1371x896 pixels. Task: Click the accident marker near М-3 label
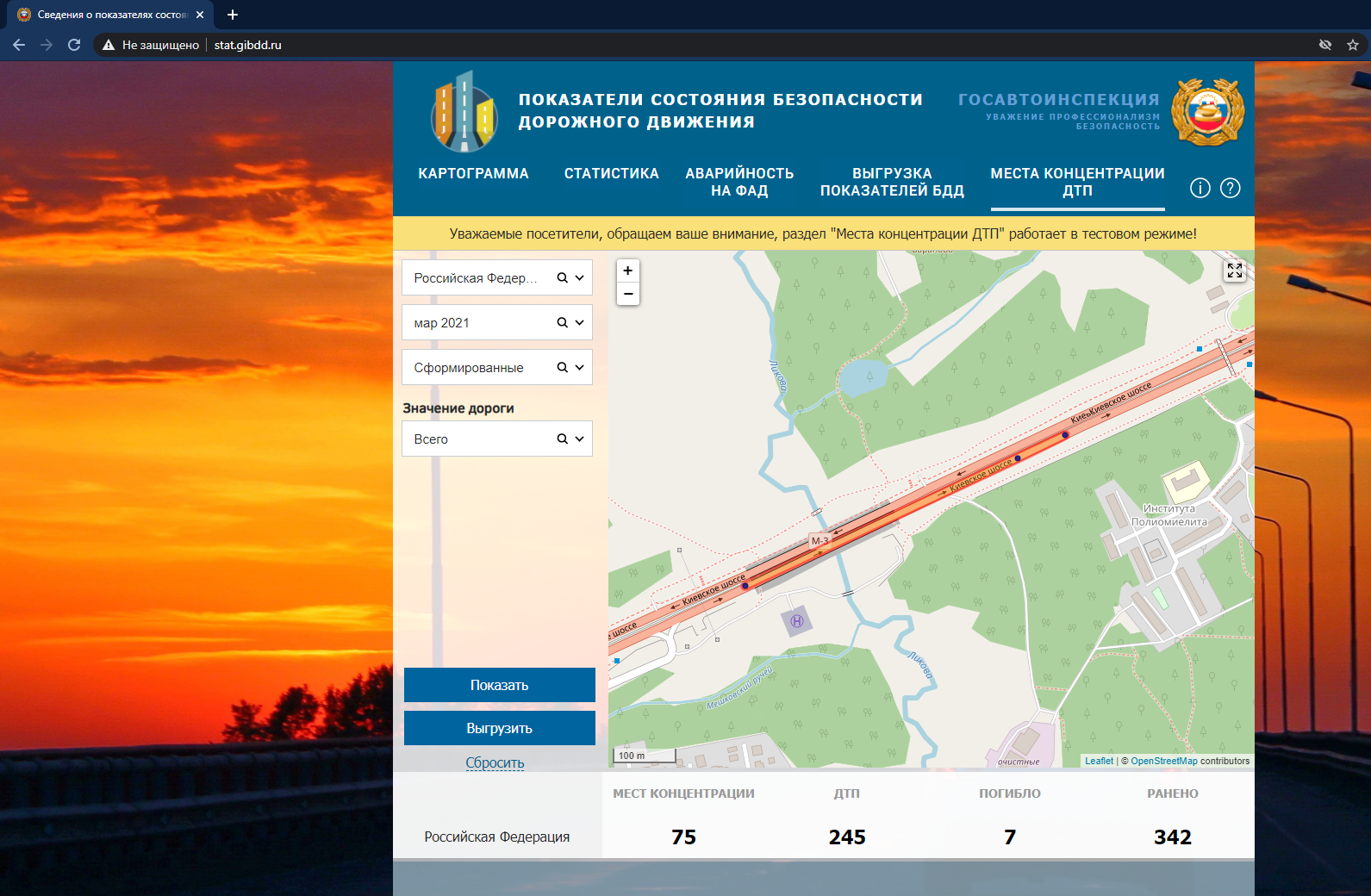pos(745,586)
